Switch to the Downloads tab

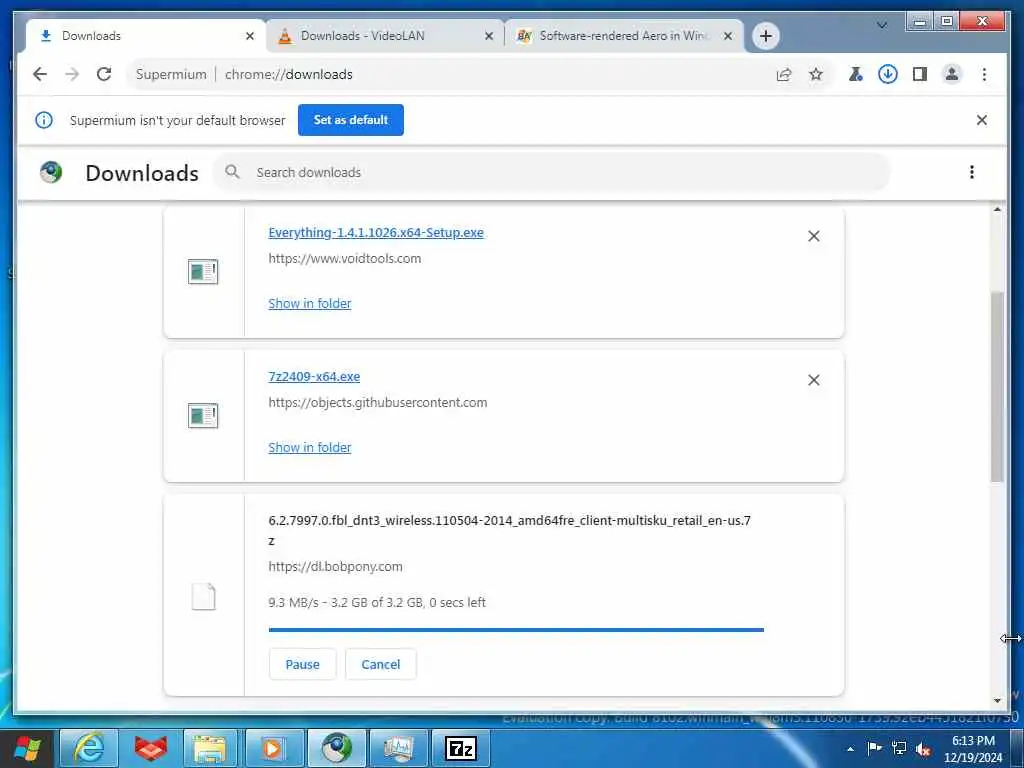(x=146, y=36)
